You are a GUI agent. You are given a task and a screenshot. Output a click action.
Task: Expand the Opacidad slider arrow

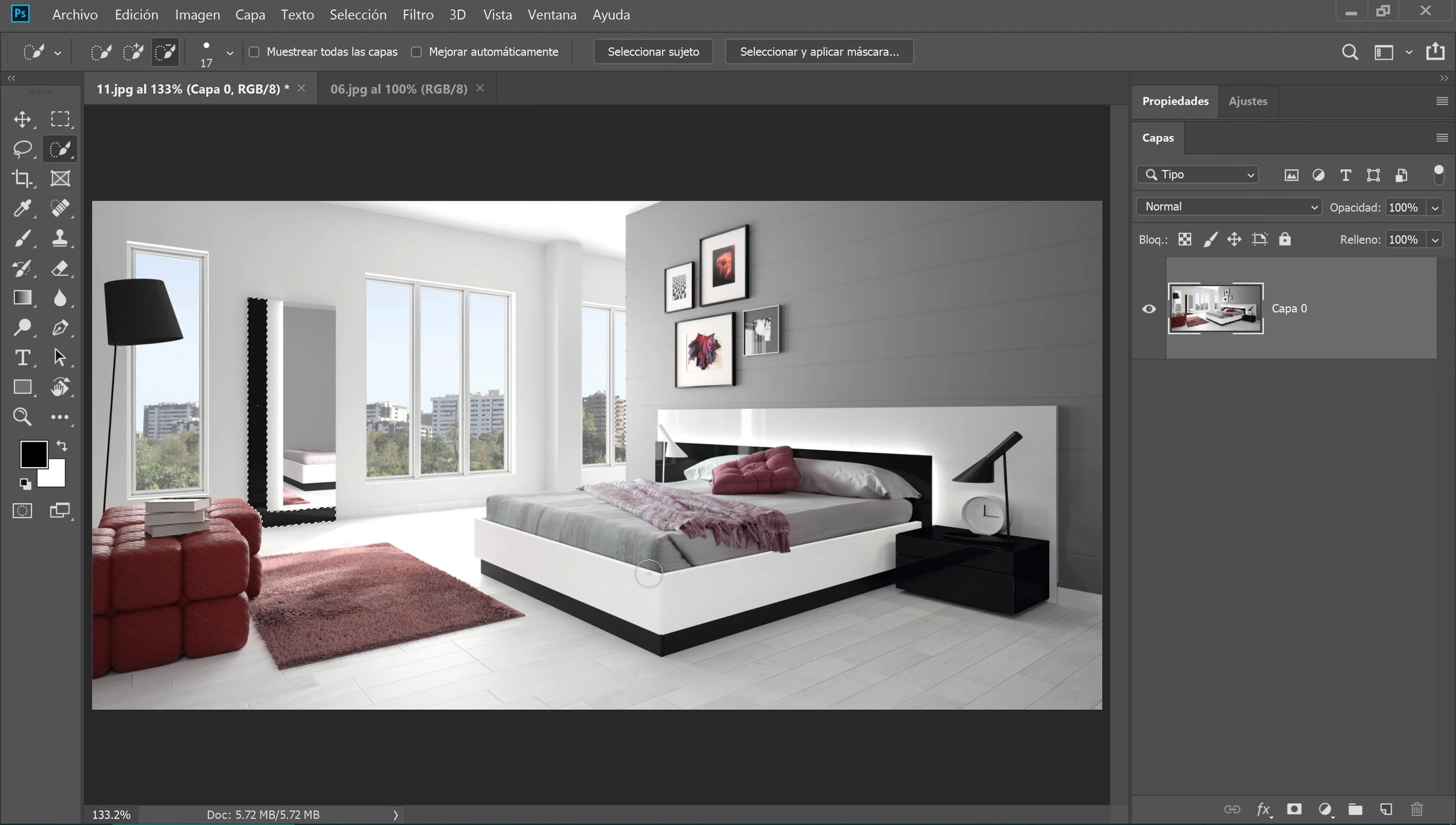(x=1435, y=207)
